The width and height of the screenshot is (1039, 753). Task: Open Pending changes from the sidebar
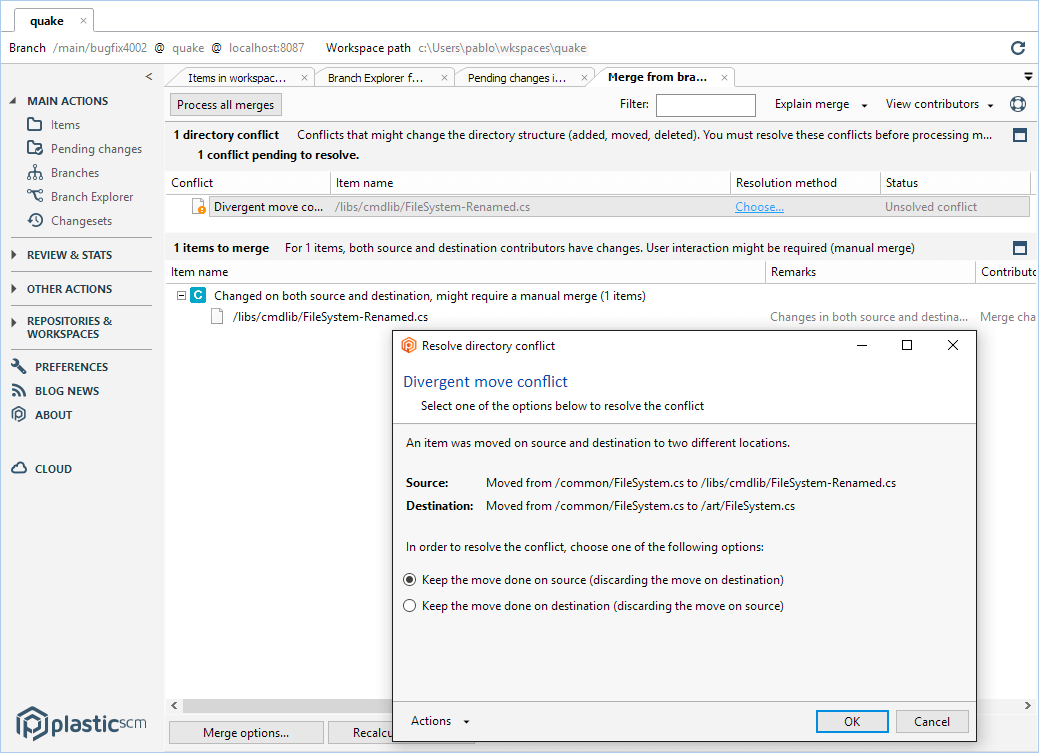pos(96,149)
